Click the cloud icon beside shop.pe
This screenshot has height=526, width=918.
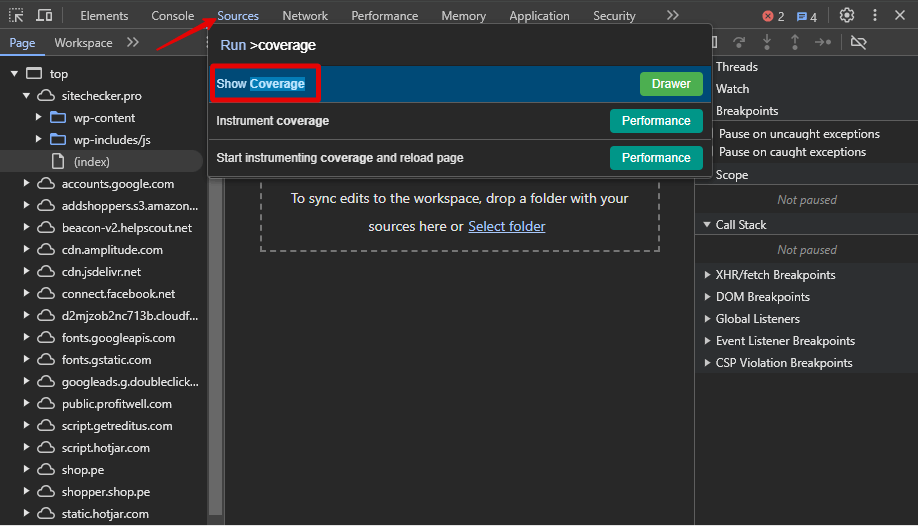click(x=46, y=470)
